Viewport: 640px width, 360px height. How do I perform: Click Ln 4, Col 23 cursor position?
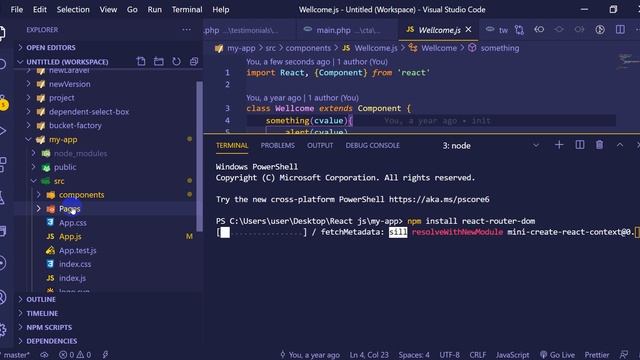click(369, 355)
